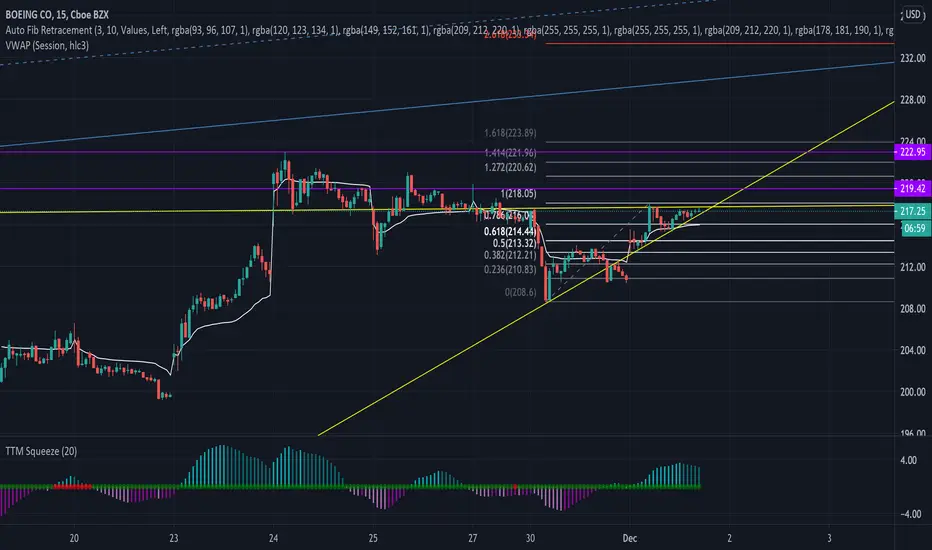Click the Dec label on the time axis
Viewport: 932px width, 550px height.
(629, 538)
